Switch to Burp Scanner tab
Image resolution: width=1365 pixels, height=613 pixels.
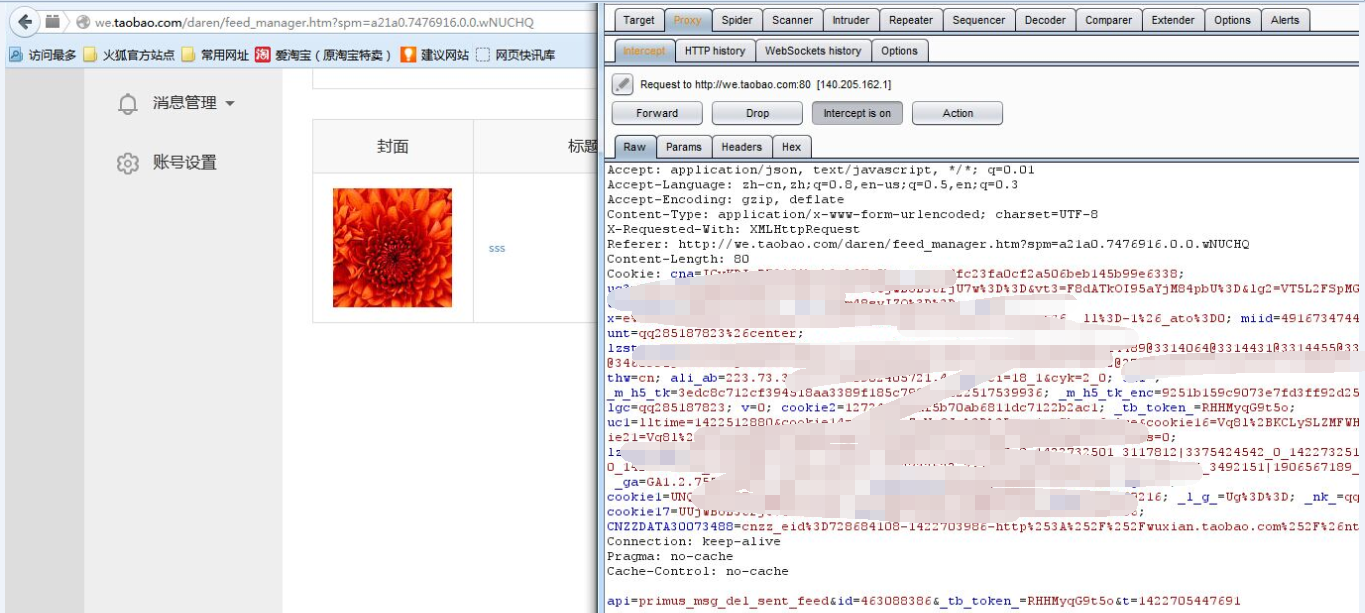pos(792,20)
